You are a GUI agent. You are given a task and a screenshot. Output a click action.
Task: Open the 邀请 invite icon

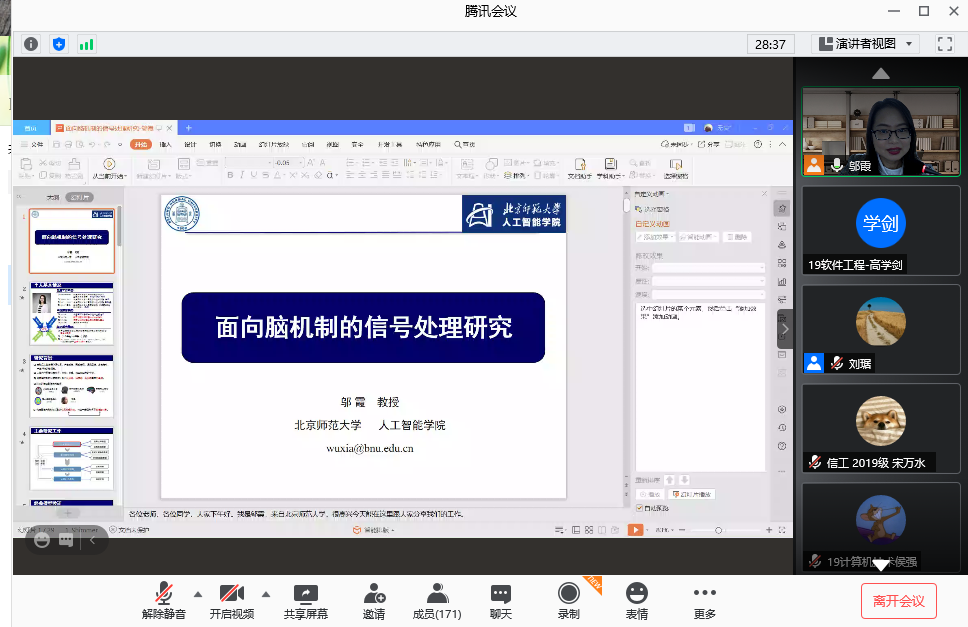pos(374,600)
